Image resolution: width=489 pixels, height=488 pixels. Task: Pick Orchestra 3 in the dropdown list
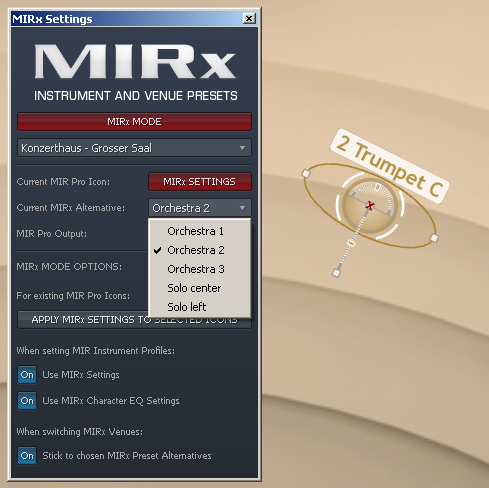coord(199,269)
